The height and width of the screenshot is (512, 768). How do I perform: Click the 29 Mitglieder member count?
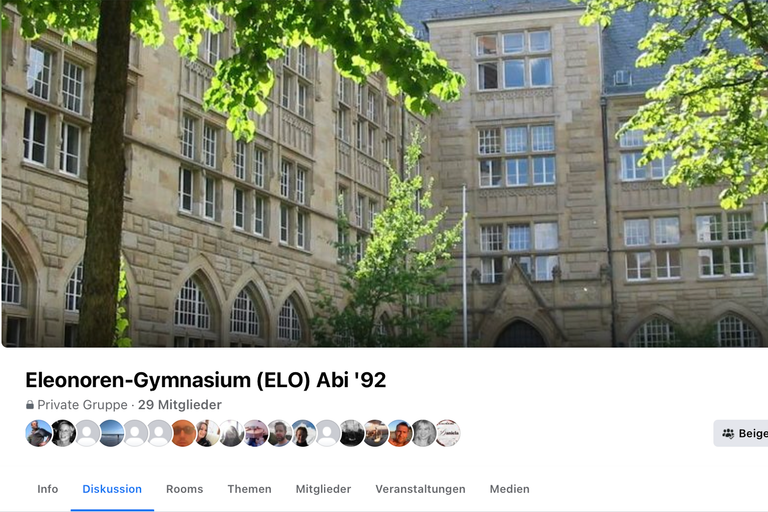click(180, 405)
